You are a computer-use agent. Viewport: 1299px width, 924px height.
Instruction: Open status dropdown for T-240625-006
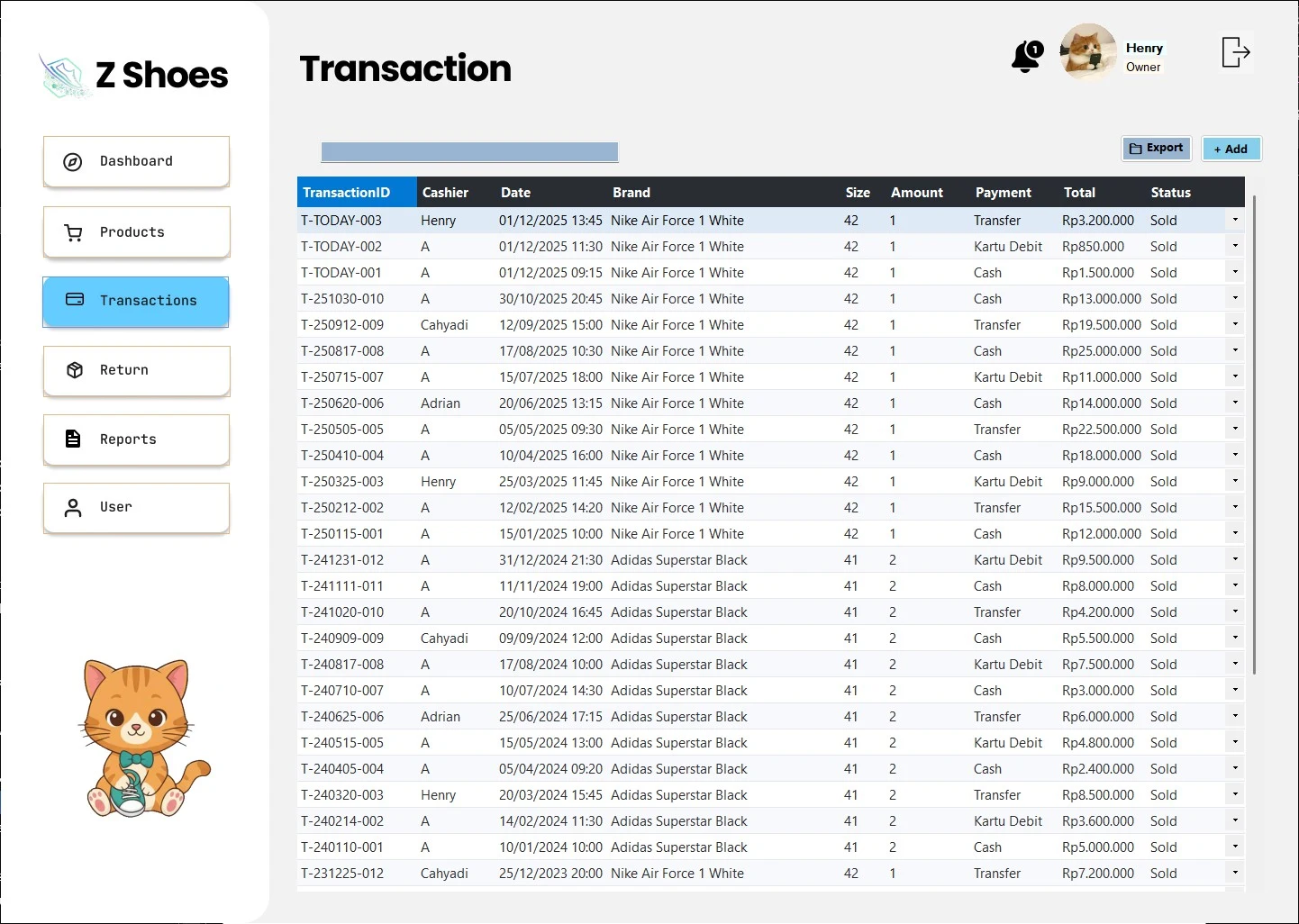click(x=1235, y=716)
